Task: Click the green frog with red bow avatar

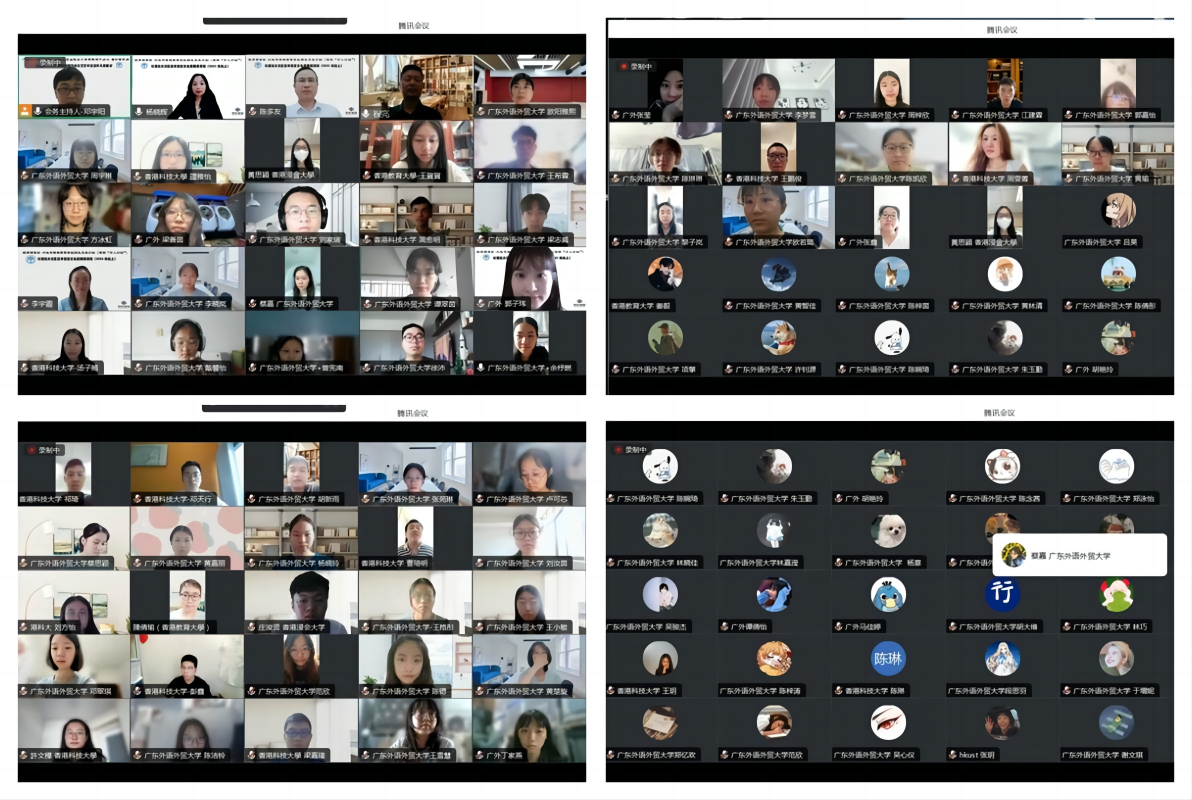Action: pos(1115,595)
